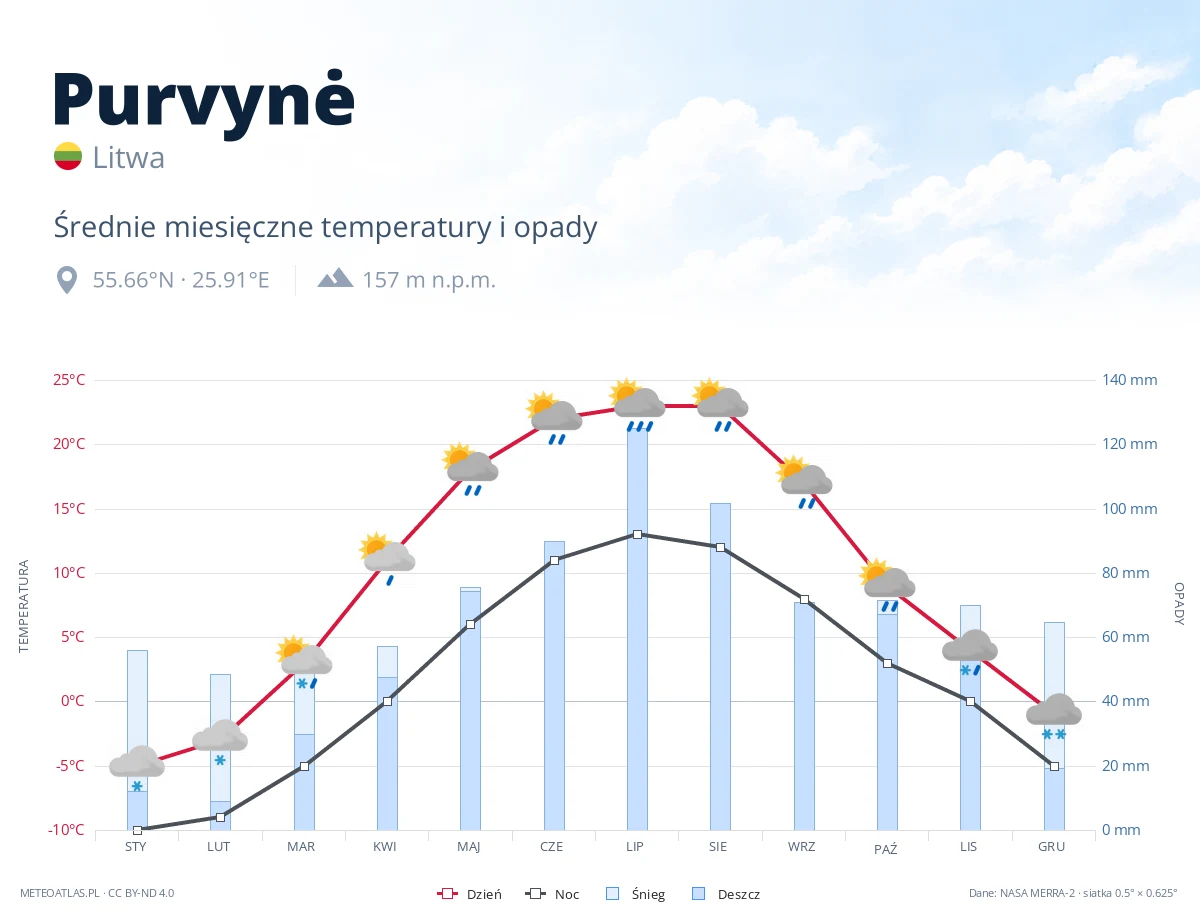Click the snow cloud icon above GRU

point(1054,717)
